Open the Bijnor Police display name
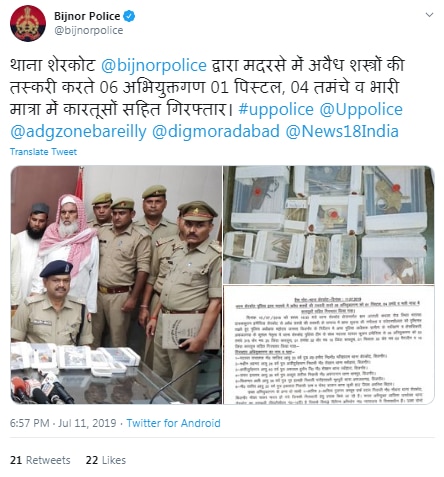Viewport: 444px width, 477px height. pyautogui.click(x=87, y=16)
